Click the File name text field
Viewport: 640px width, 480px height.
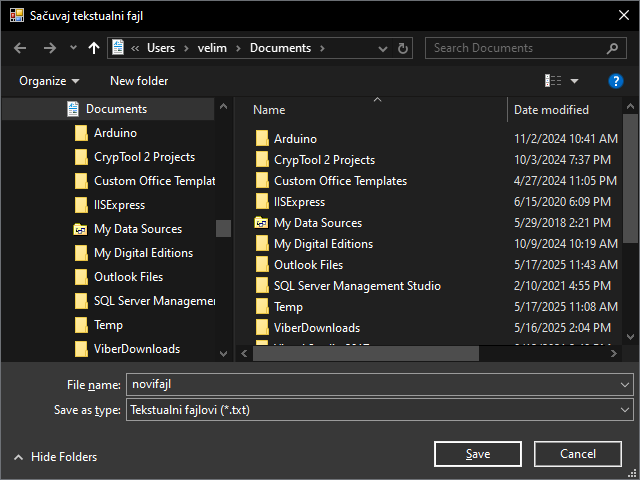[370, 384]
